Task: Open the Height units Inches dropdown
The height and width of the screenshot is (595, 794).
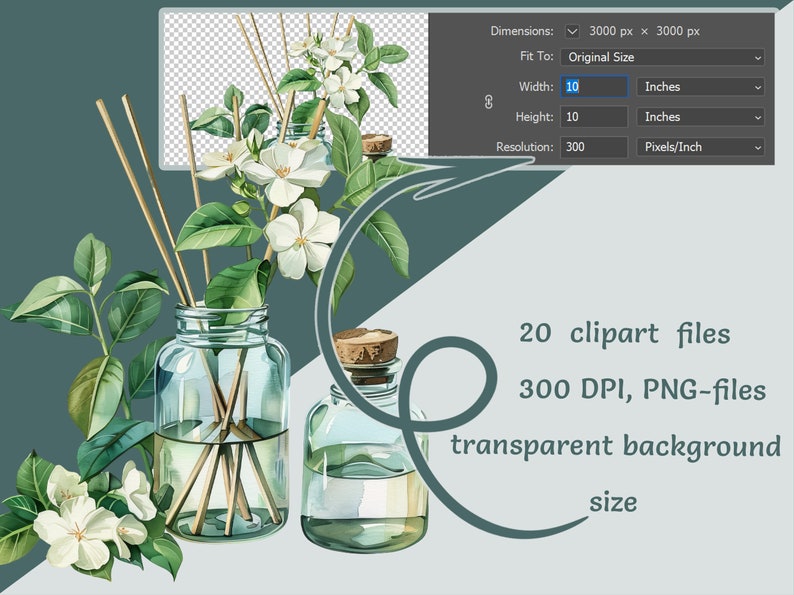Action: 700,117
